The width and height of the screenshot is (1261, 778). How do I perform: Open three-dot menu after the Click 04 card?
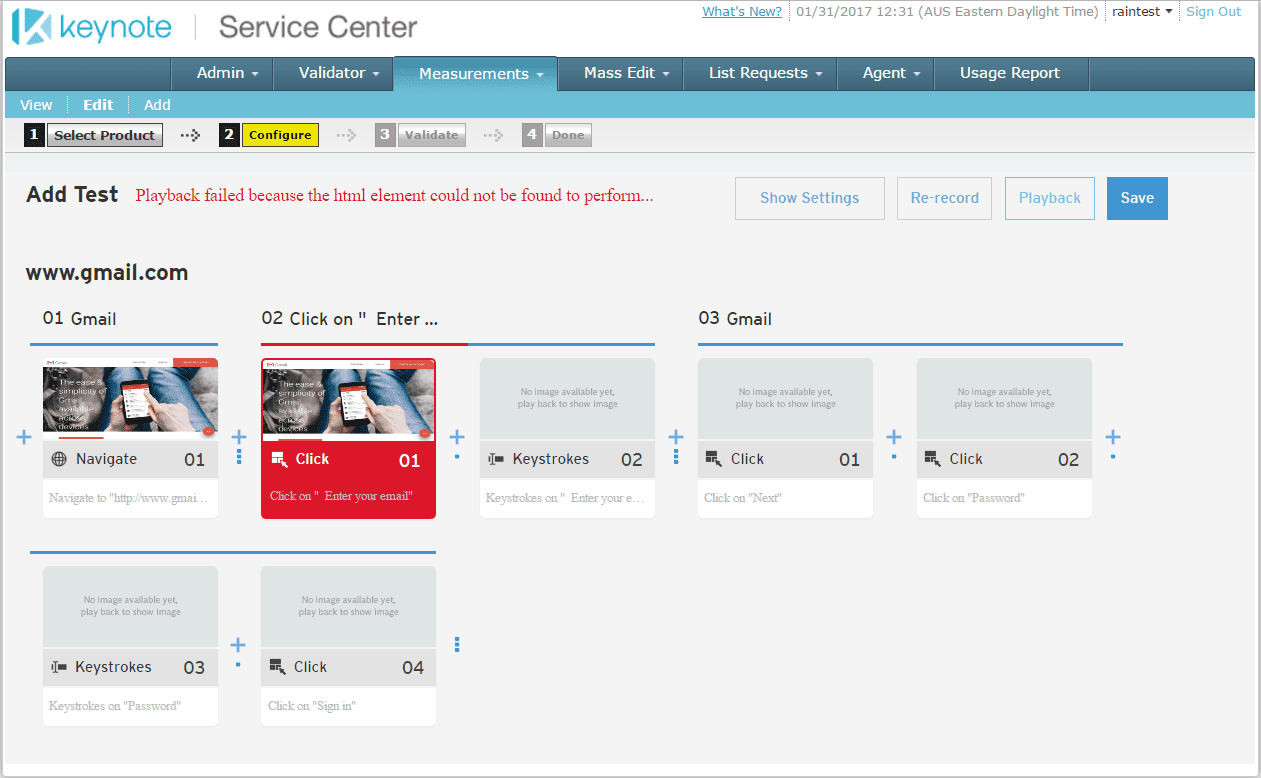(x=457, y=645)
